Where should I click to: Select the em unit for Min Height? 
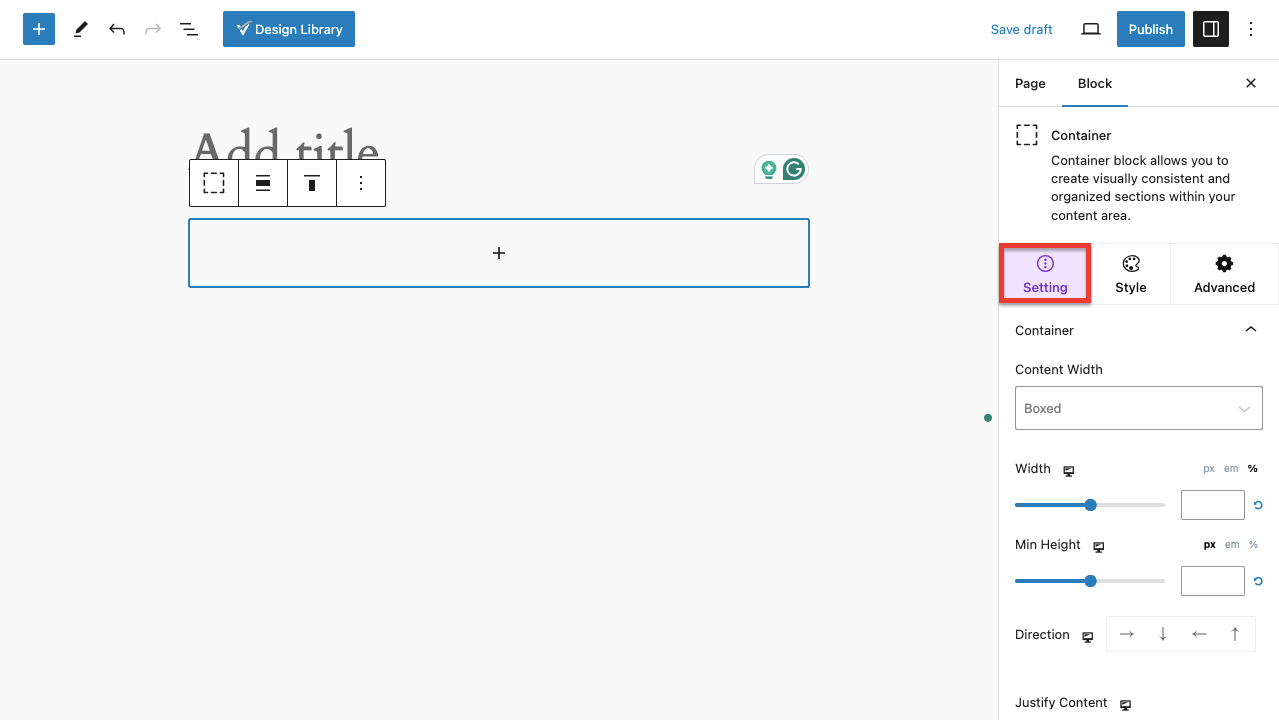click(x=1232, y=545)
